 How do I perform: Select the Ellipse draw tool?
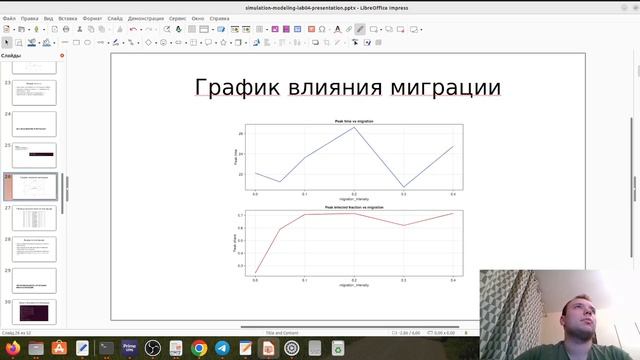(x=87, y=42)
